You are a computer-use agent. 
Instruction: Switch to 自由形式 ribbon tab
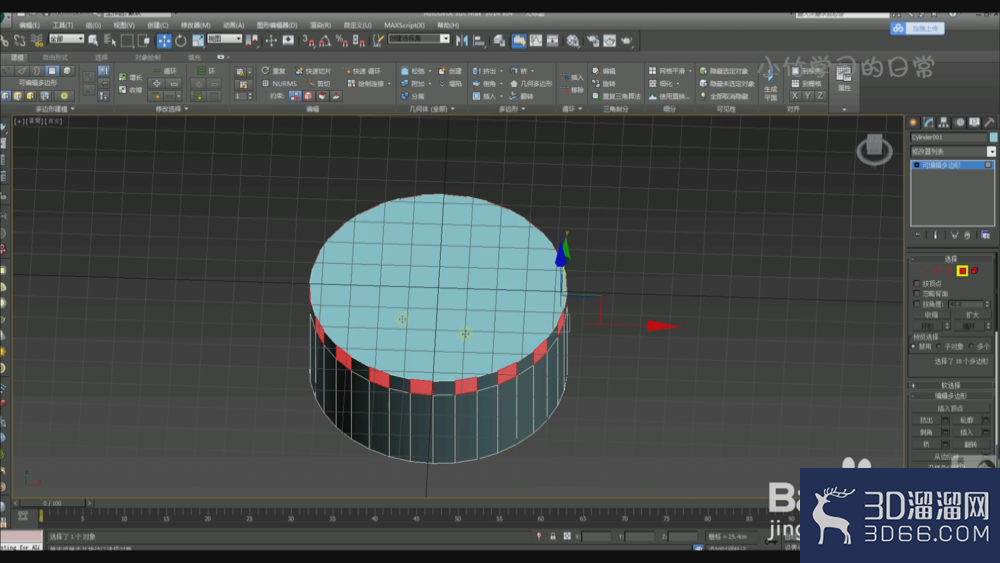[55, 57]
